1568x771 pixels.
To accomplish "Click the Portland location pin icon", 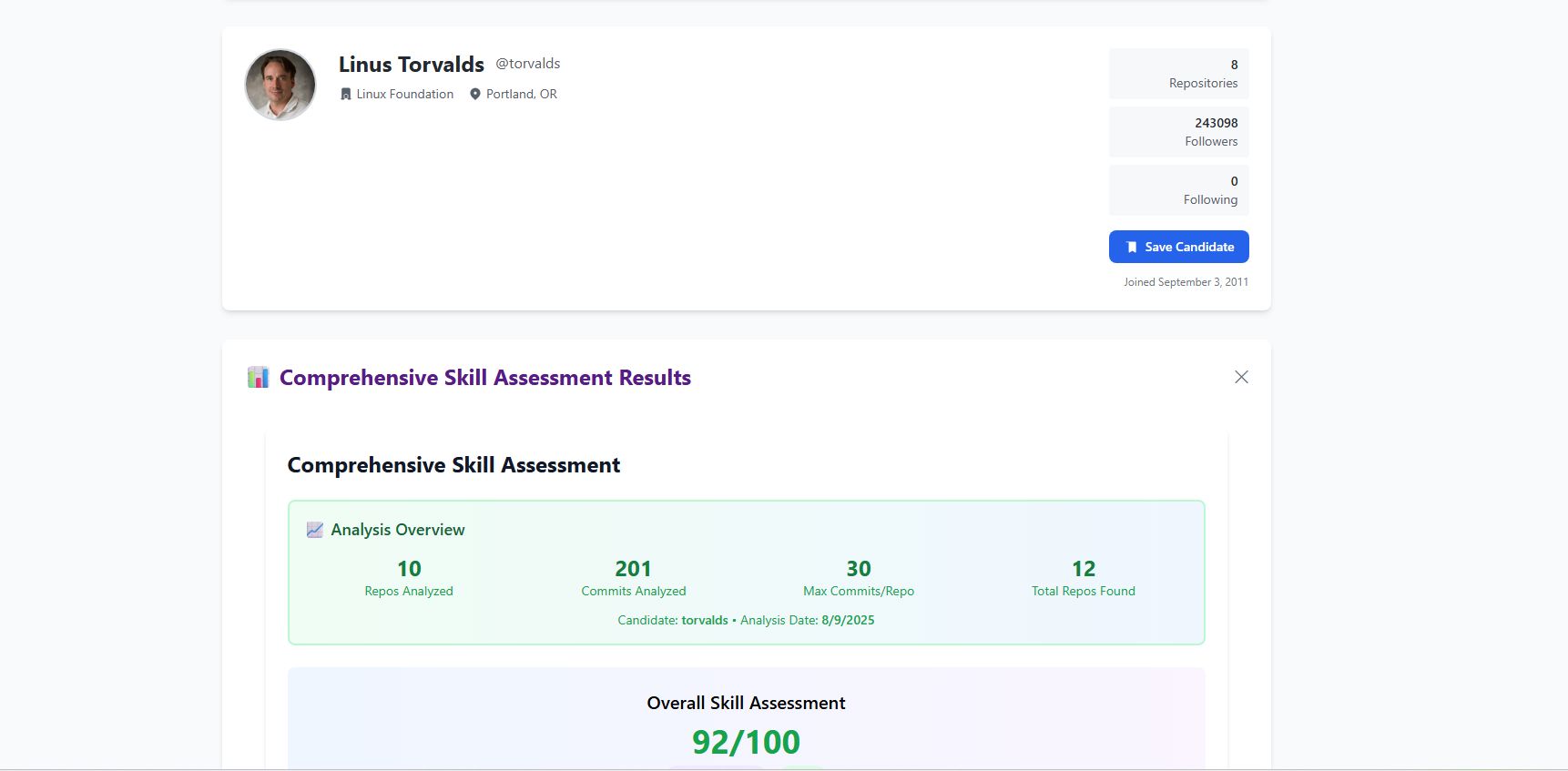I will 474,94.
